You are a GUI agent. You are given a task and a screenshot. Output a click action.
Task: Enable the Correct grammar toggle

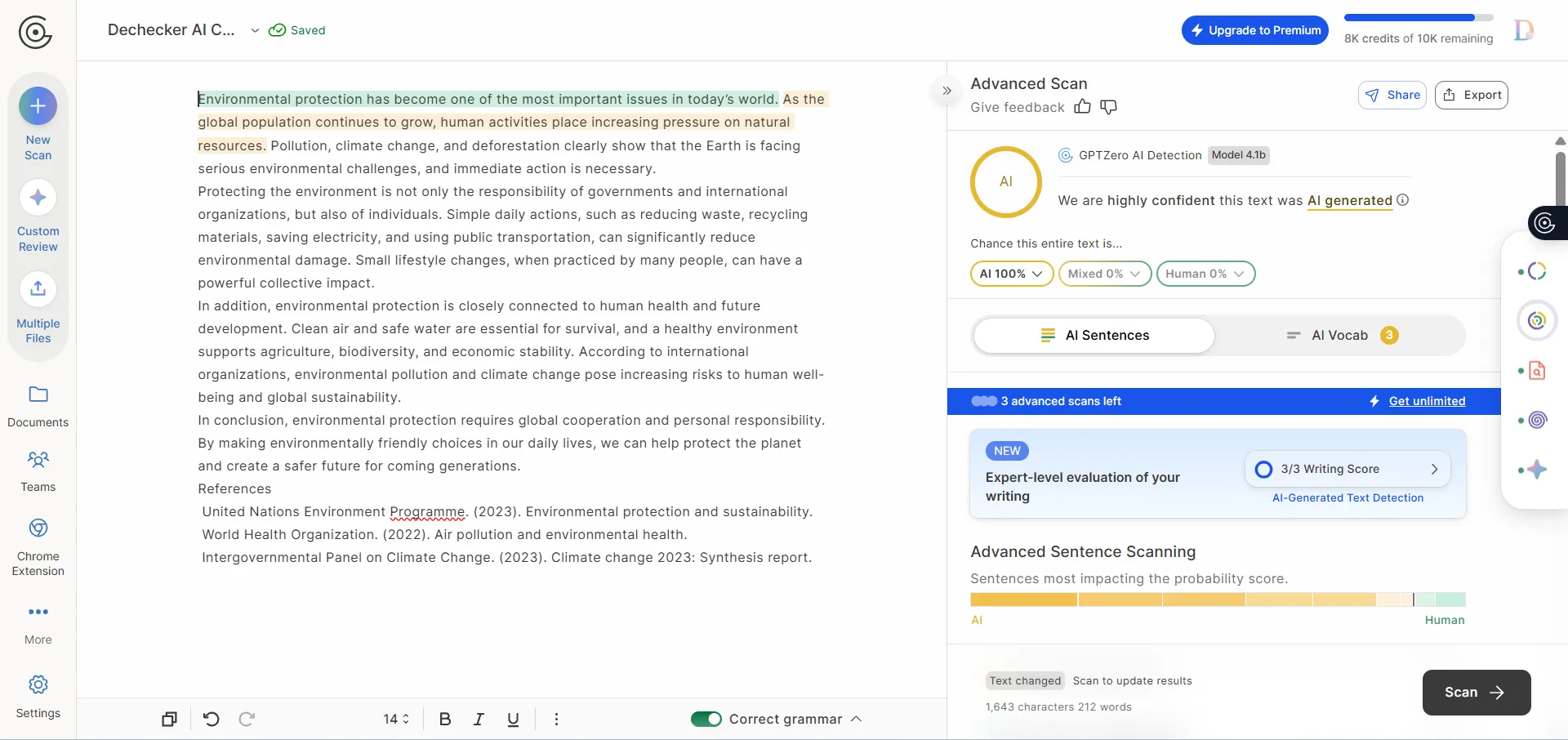tap(706, 719)
